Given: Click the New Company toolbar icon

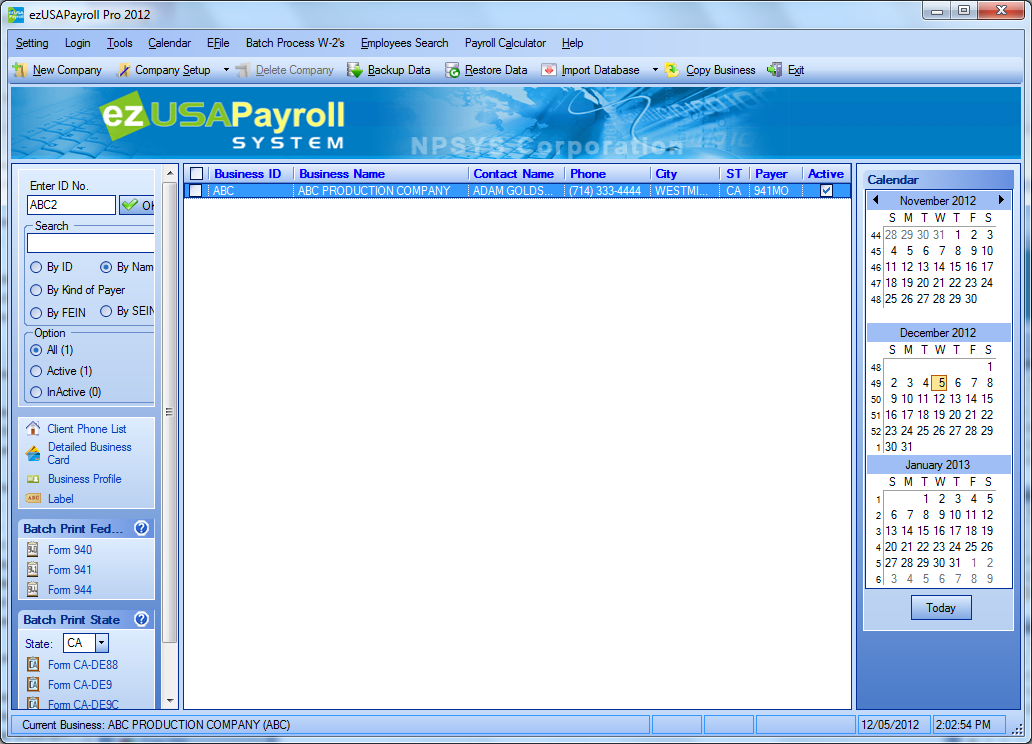Looking at the screenshot, I should point(20,70).
